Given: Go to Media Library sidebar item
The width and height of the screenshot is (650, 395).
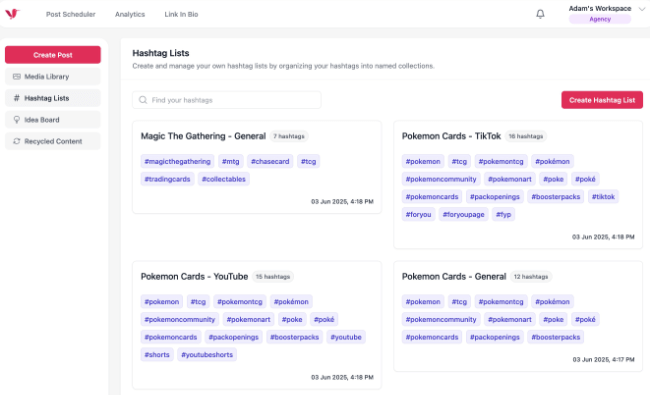Looking at the screenshot, I should 53,77.
